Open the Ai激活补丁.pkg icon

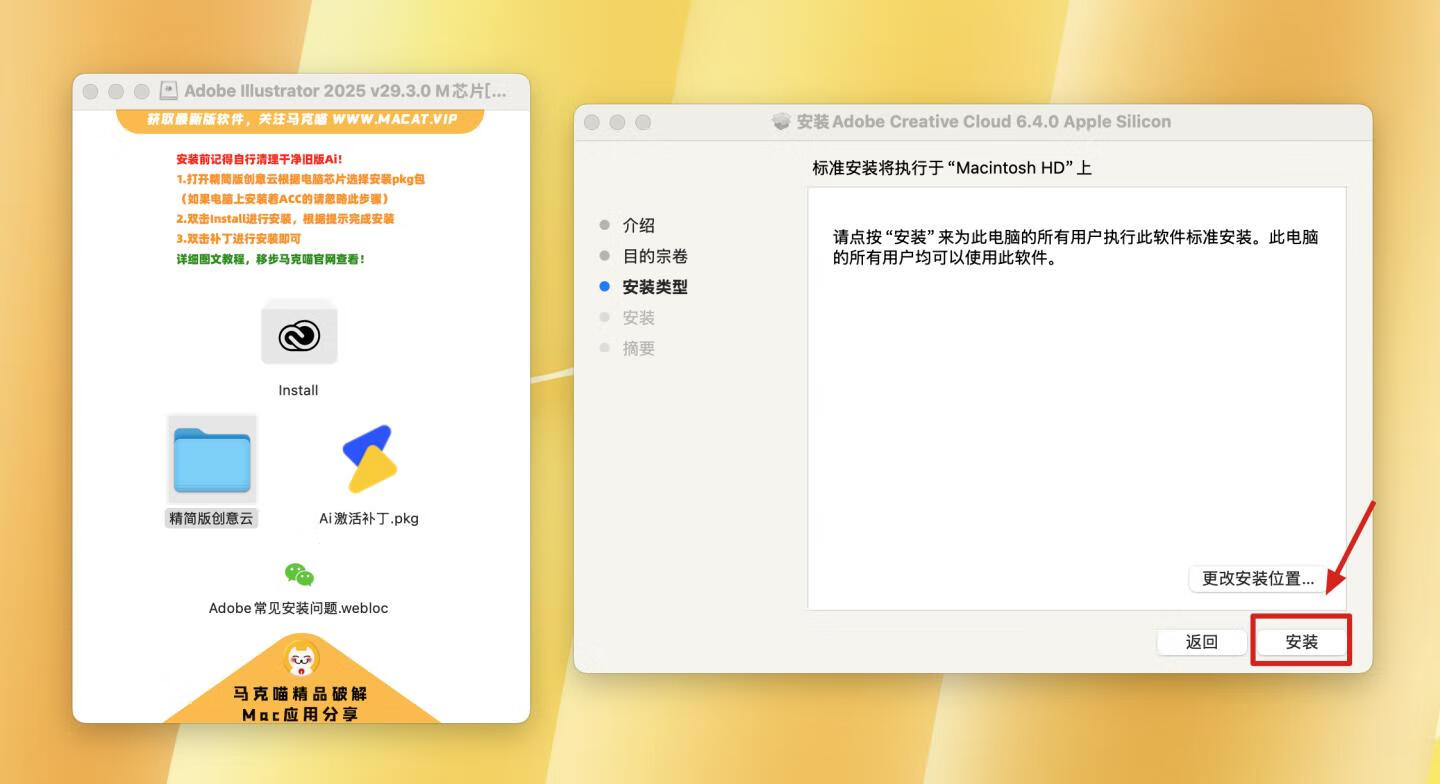pos(369,459)
